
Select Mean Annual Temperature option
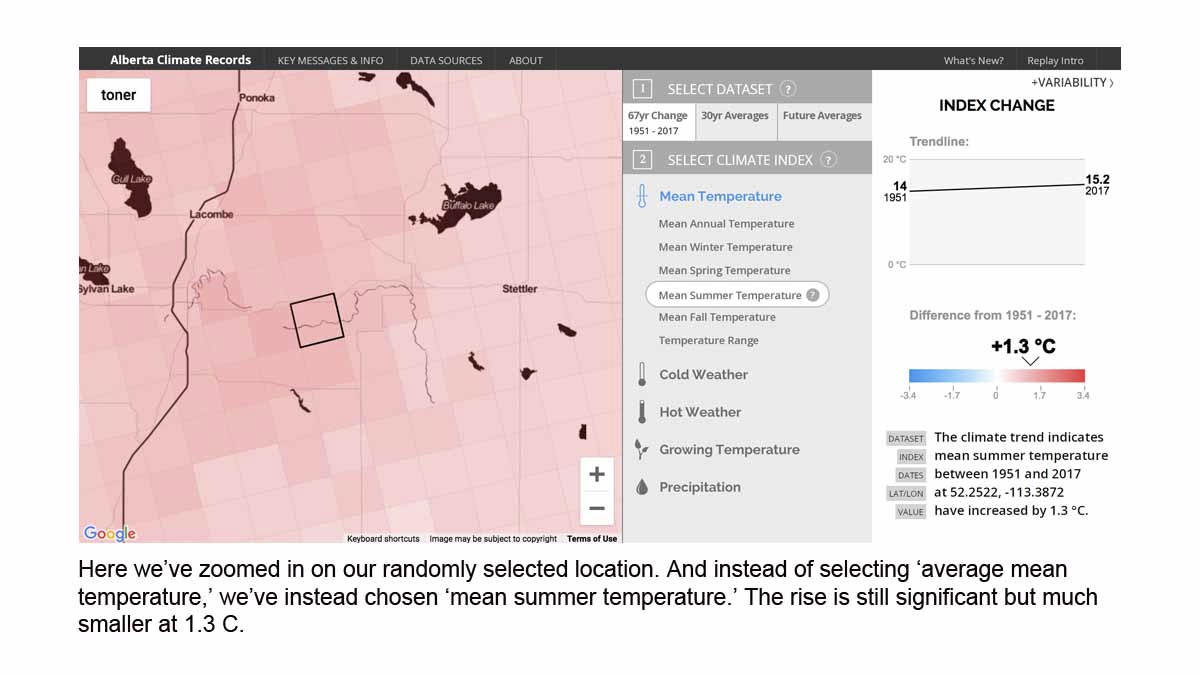click(726, 223)
